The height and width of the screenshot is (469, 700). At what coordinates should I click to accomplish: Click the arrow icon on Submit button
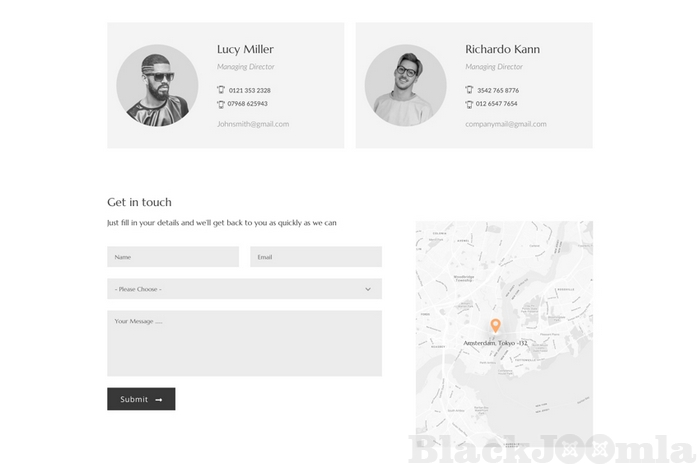pyautogui.click(x=159, y=400)
